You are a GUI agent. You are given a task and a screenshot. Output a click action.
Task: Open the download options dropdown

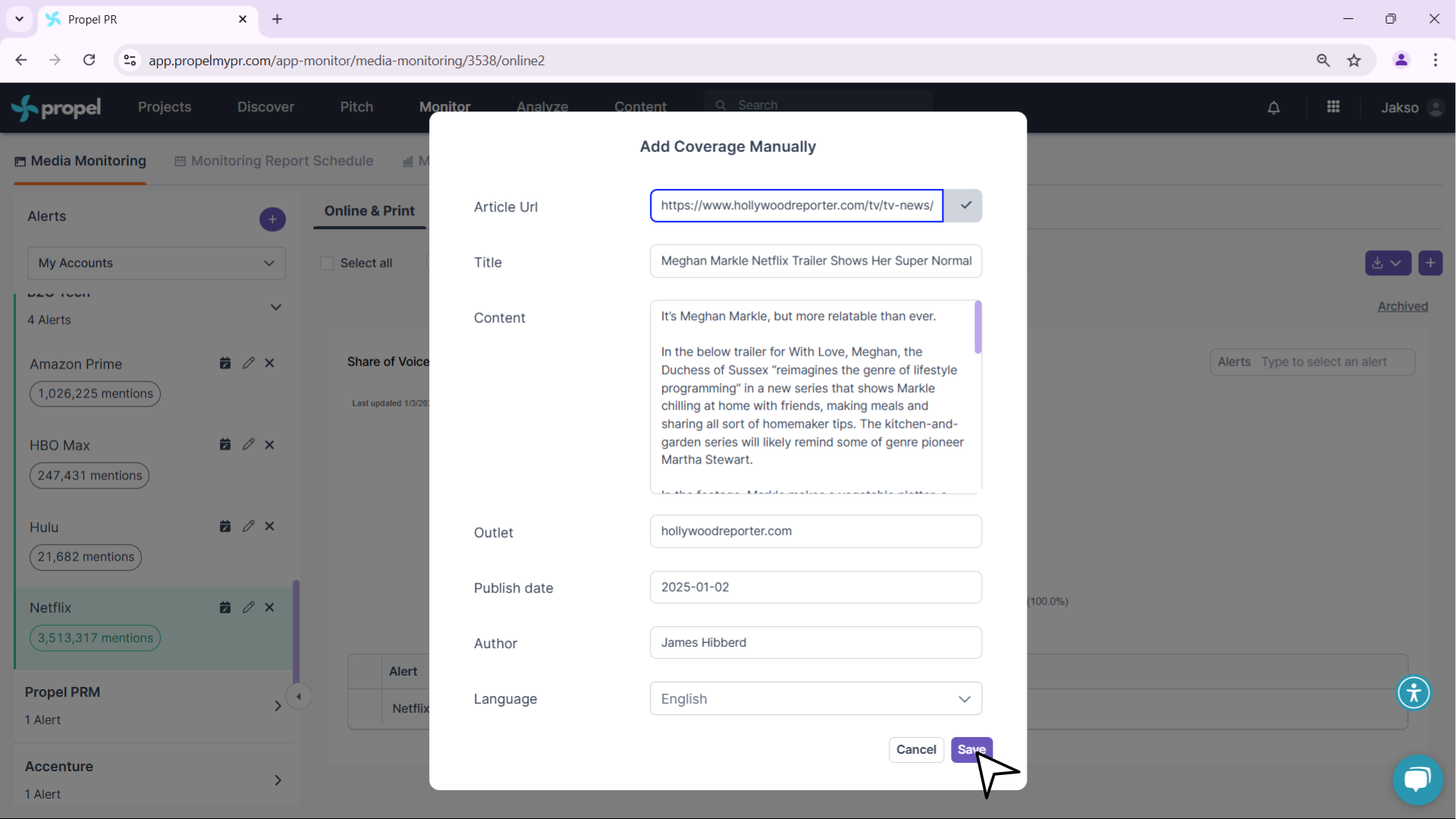pyautogui.click(x=1388, y=263)
